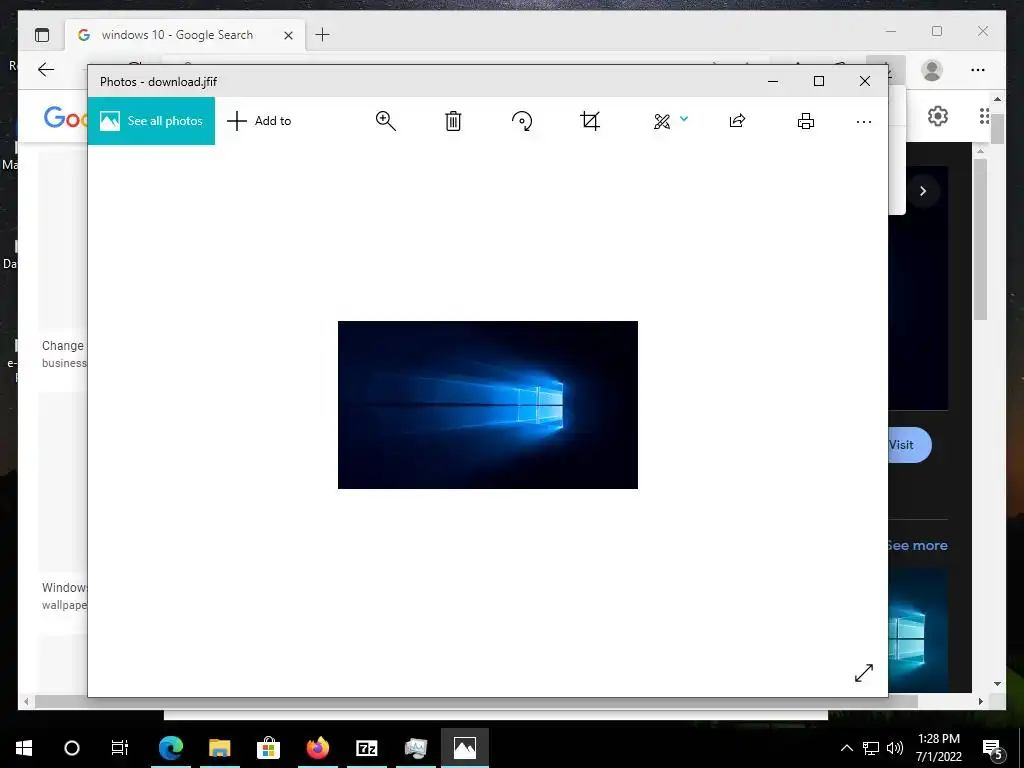This screenshot has width=1024, height=768.
Task: Click browser vertical scrollbar down arrow
Action: (x=997, y=684)
